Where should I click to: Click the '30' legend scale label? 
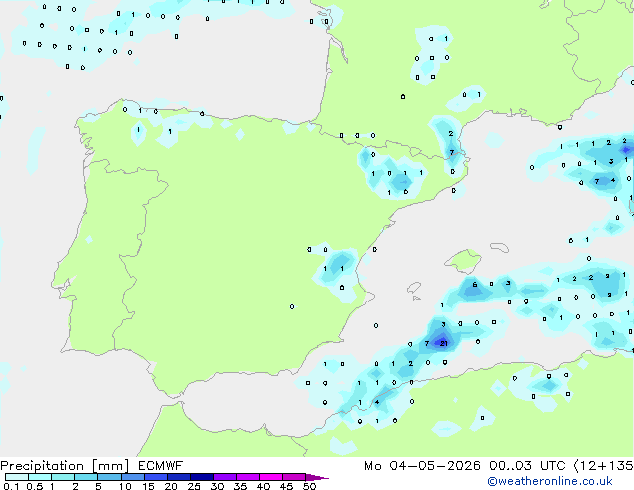pyautogui.click(x=217, y=486)
